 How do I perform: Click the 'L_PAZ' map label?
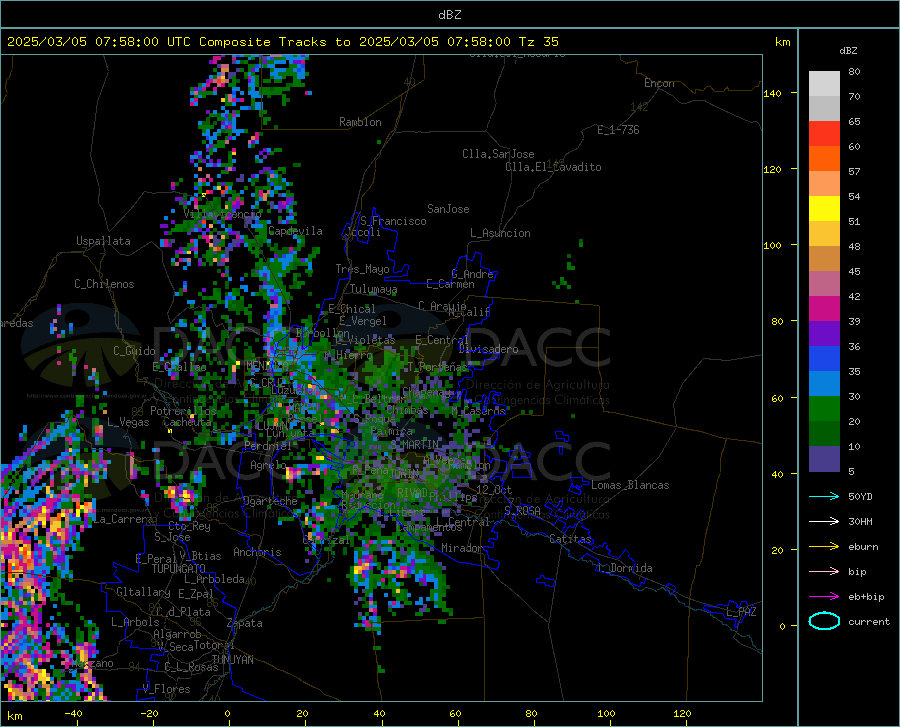[x=741, y=612]
